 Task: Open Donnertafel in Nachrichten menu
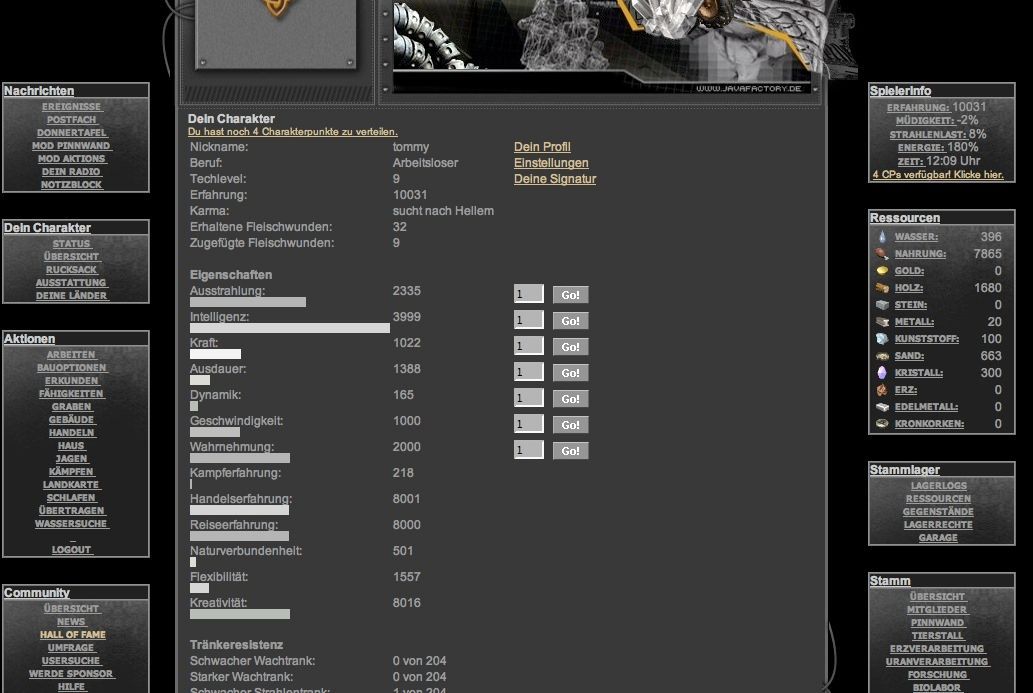[72, 132]
